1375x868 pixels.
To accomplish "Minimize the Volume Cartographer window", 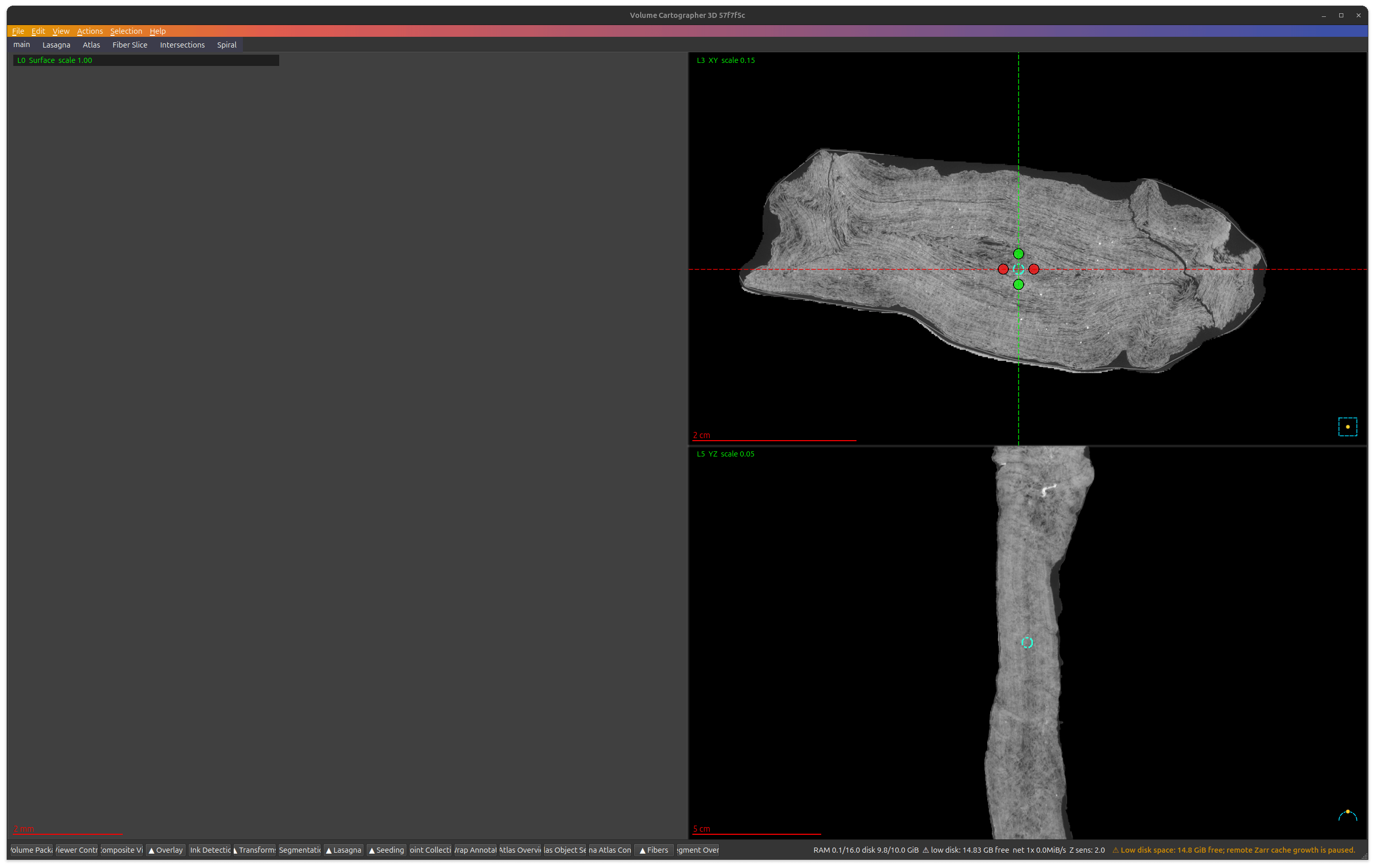I will pos(1323,15).
